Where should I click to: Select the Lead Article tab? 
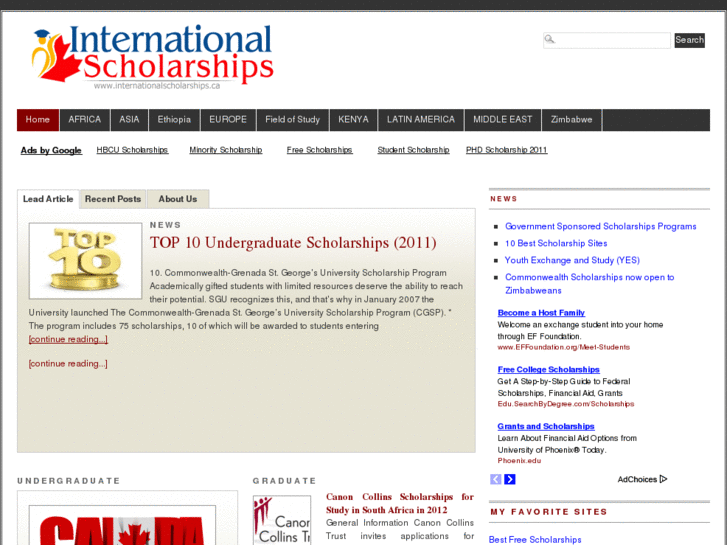click(x=48, y=199)
